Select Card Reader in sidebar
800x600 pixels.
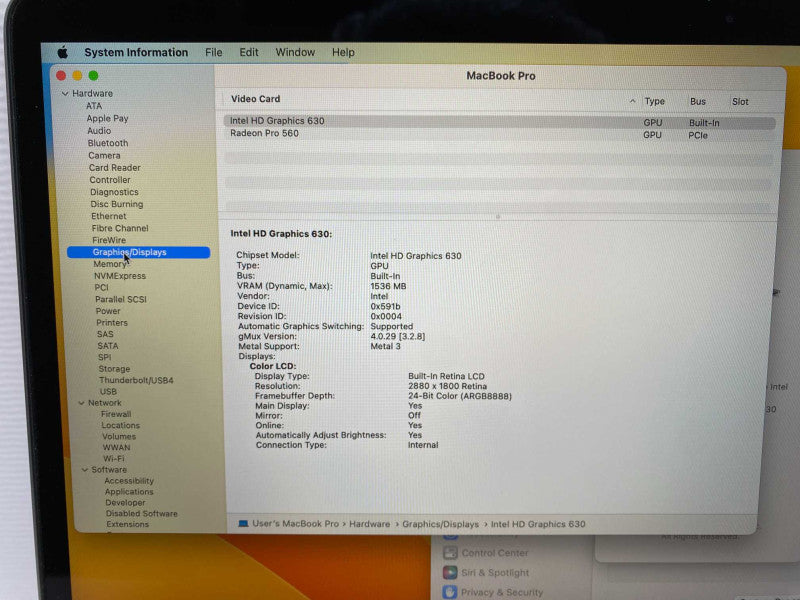click(x=114, y=168)
